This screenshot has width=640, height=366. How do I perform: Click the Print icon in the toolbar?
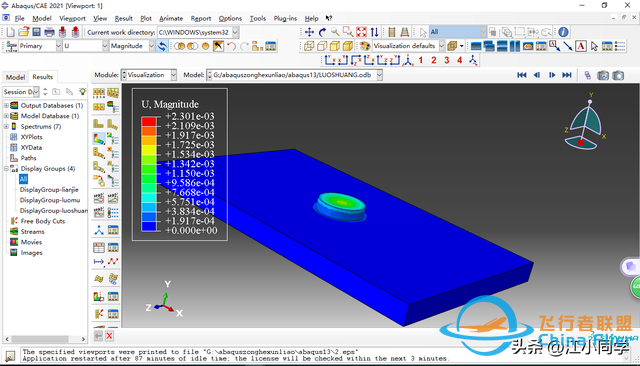(x=49, y=32)
